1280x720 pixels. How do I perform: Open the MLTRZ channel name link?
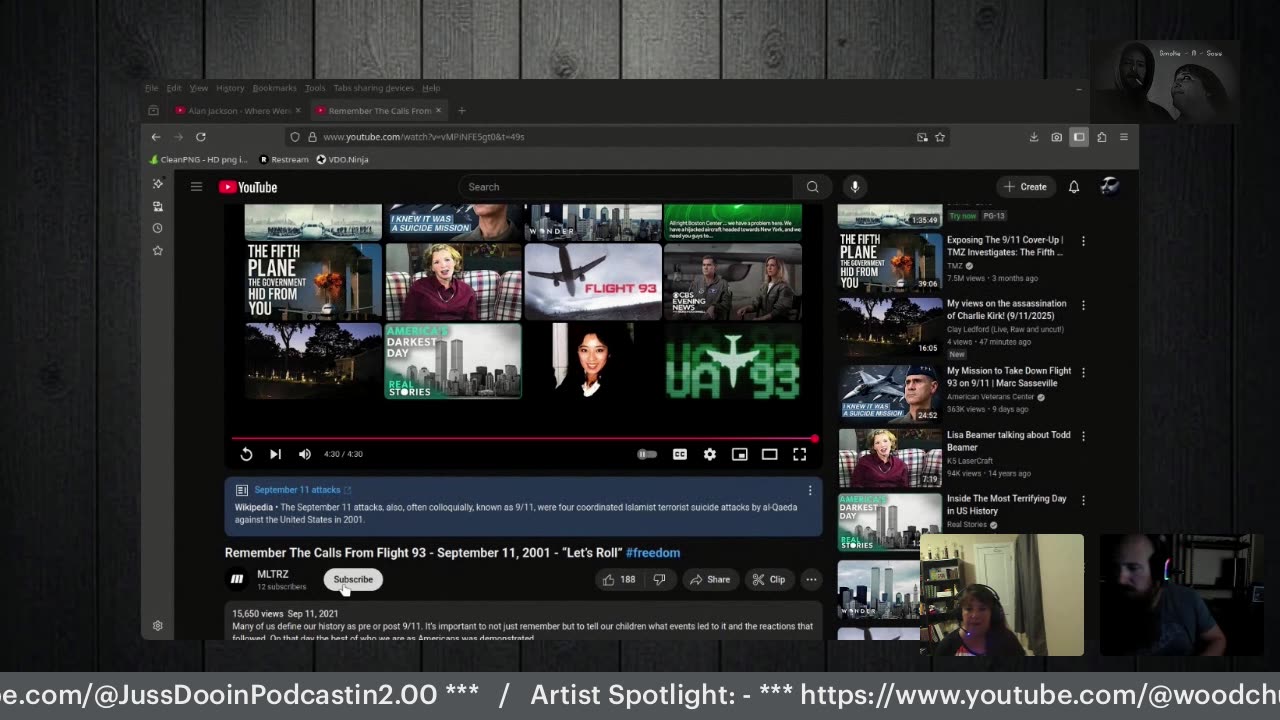pyautogui.click(x=273, y=575)
